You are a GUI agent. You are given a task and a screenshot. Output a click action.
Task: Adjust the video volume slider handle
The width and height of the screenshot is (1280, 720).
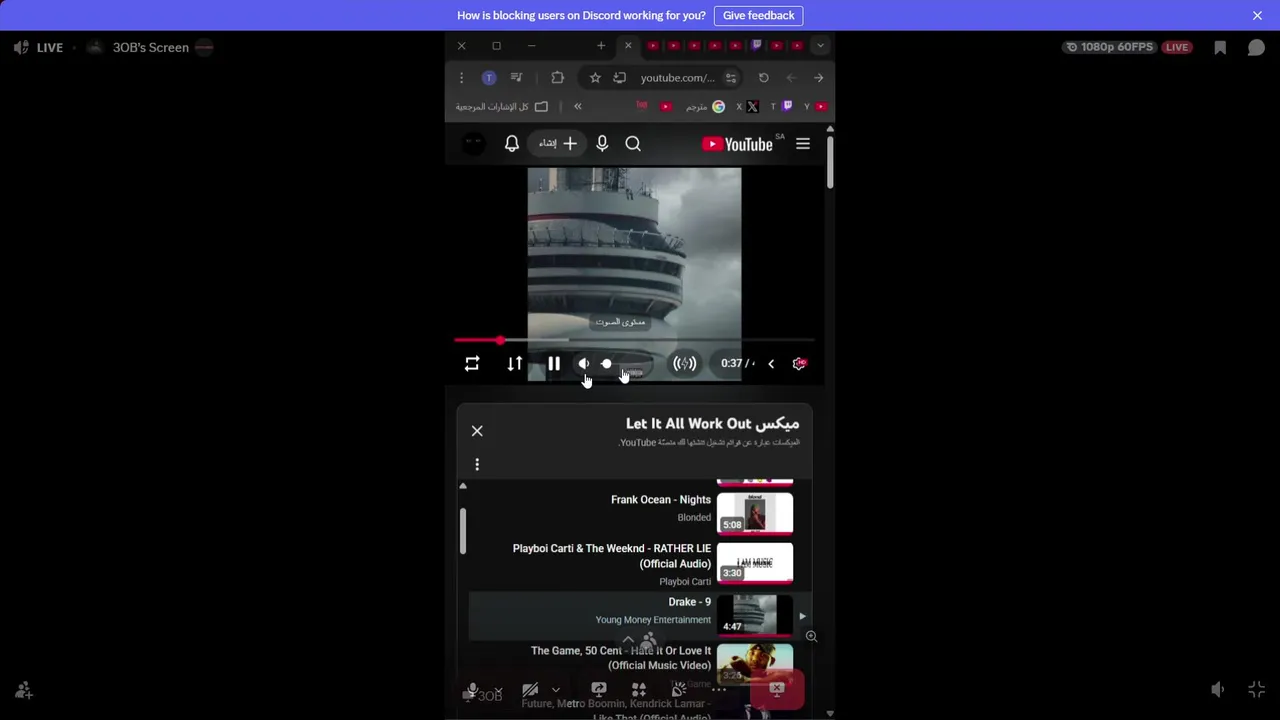point(606,364)
